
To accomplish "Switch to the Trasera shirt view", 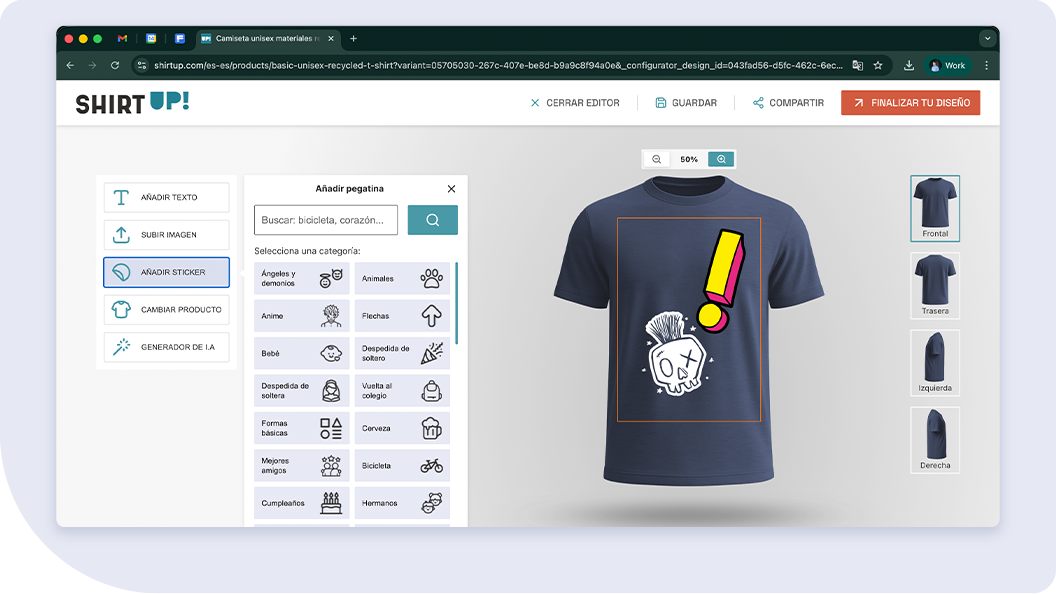I will click(x=935, y=286).
